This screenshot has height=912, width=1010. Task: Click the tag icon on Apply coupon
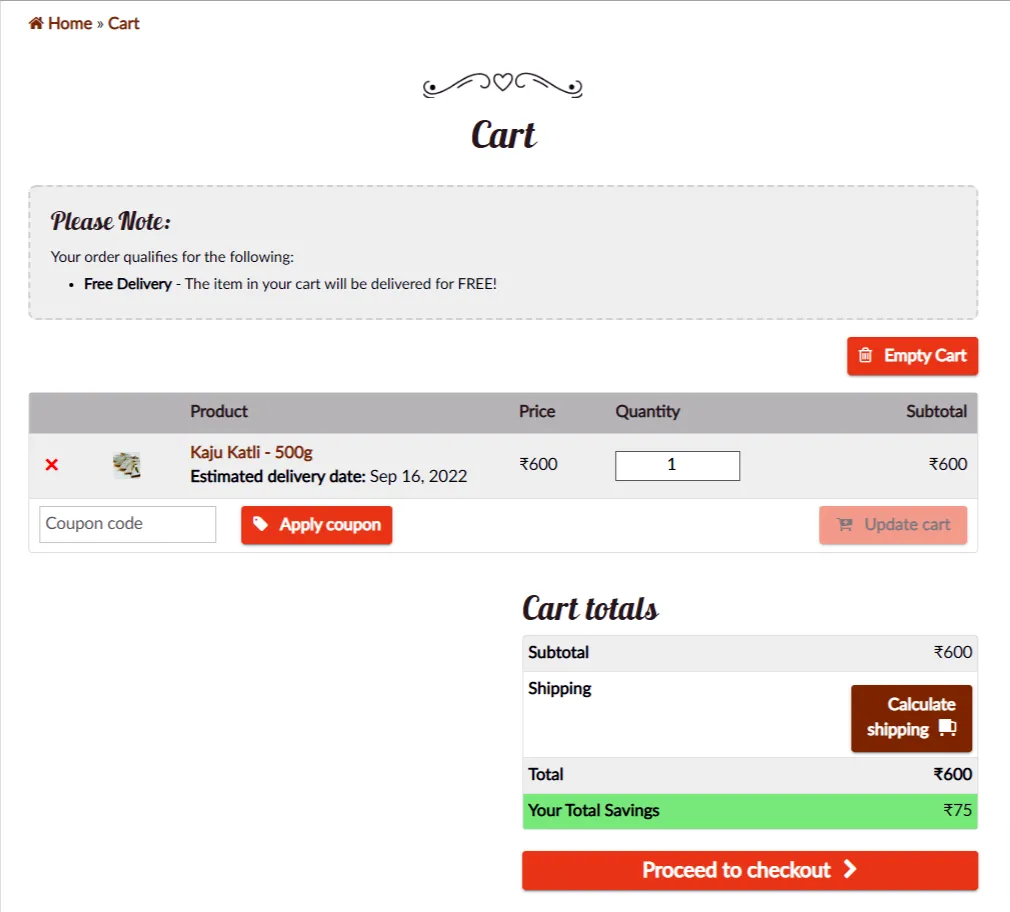tap(261, 525)
